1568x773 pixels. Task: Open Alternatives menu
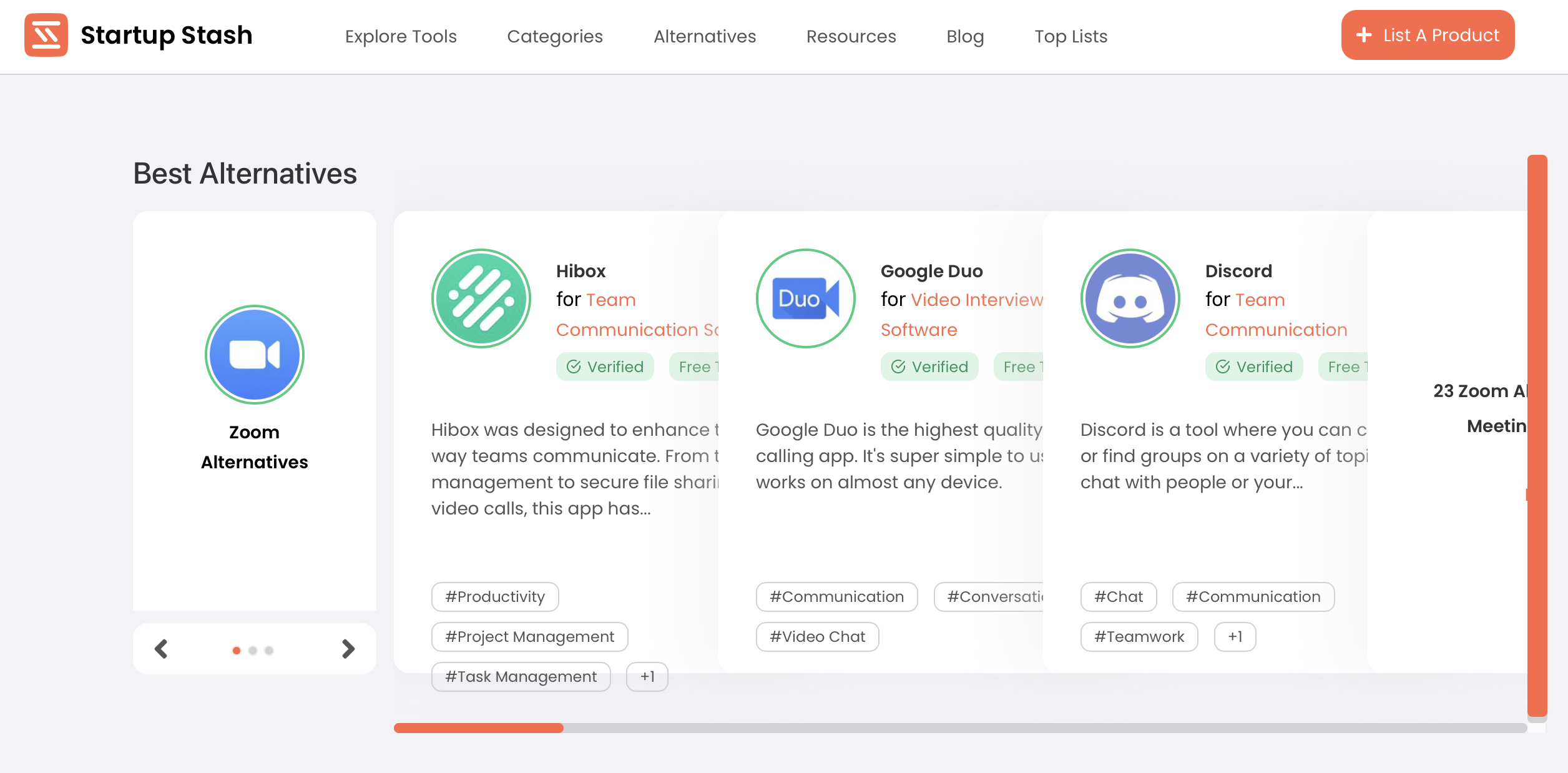pos(705,36)
